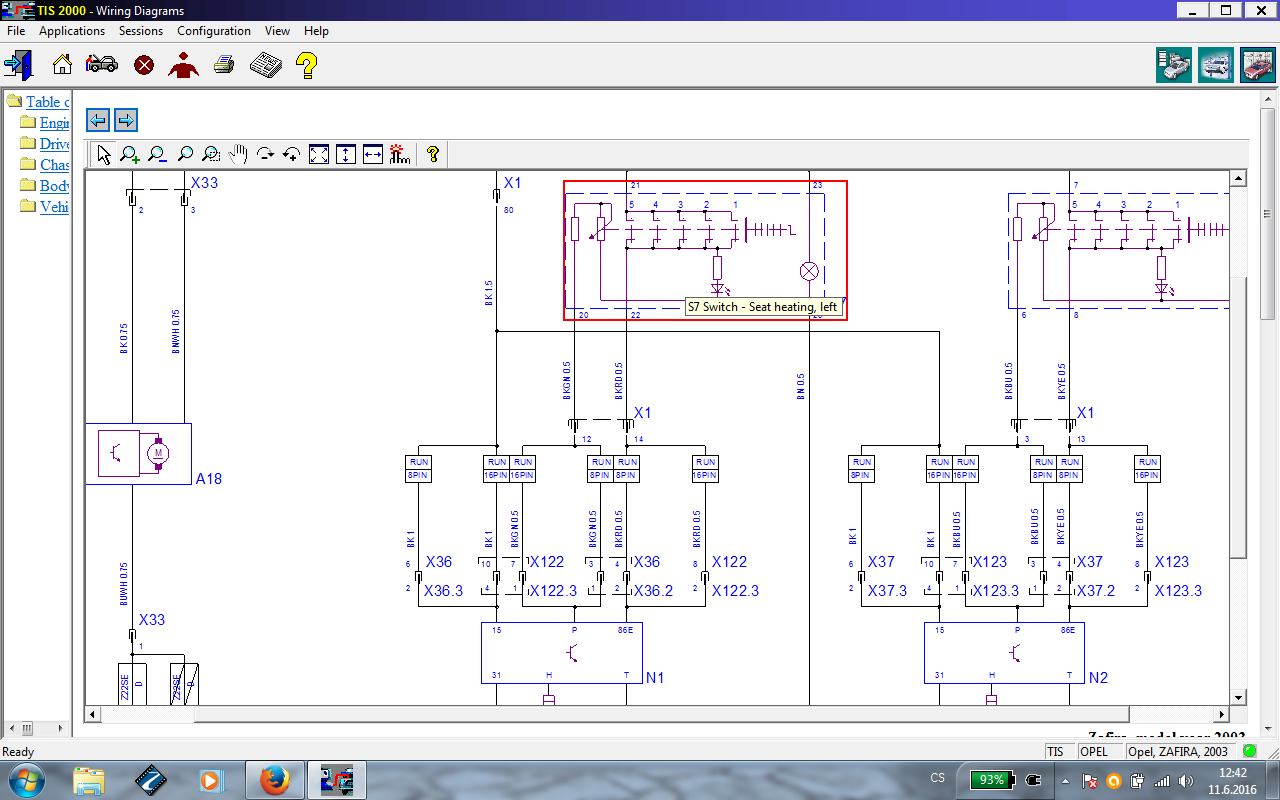Image resolution: width=1280 pixels, height=800 pixels.
Task: Activate the pan hand tool
Action: coord(238,154)
